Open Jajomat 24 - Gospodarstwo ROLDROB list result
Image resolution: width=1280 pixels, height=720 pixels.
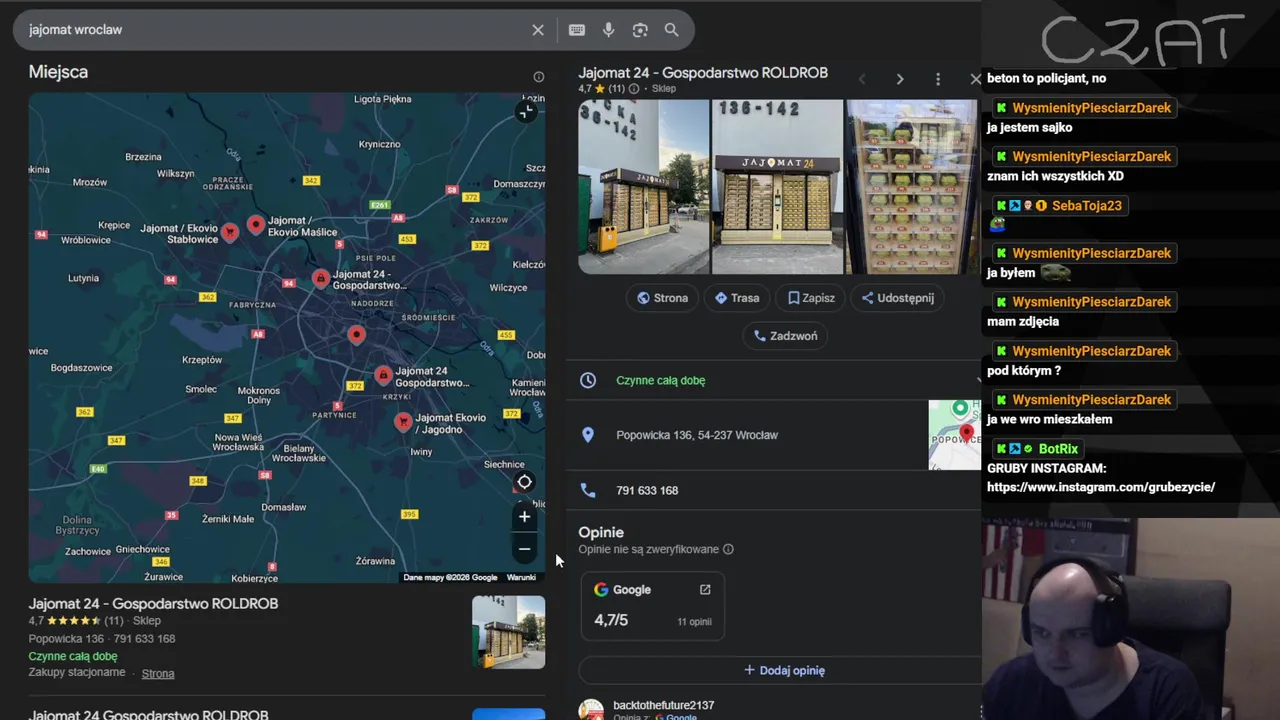[153, 604]
